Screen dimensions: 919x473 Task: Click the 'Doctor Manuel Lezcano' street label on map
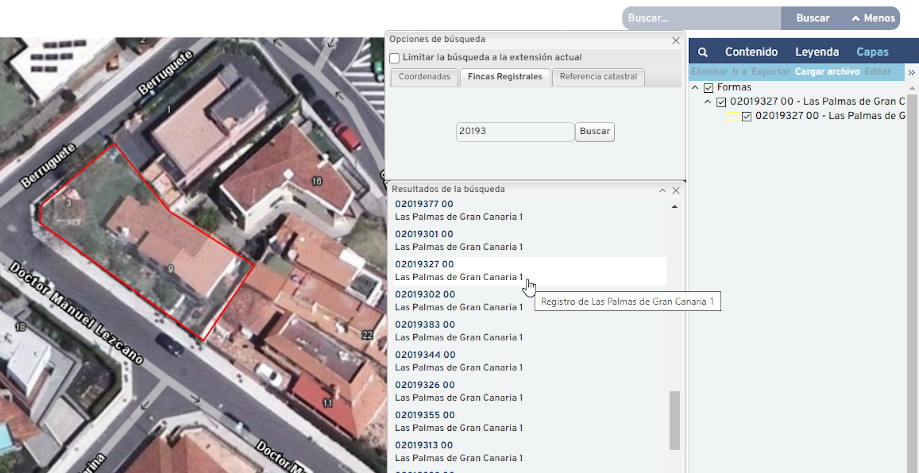coord(76,312)
